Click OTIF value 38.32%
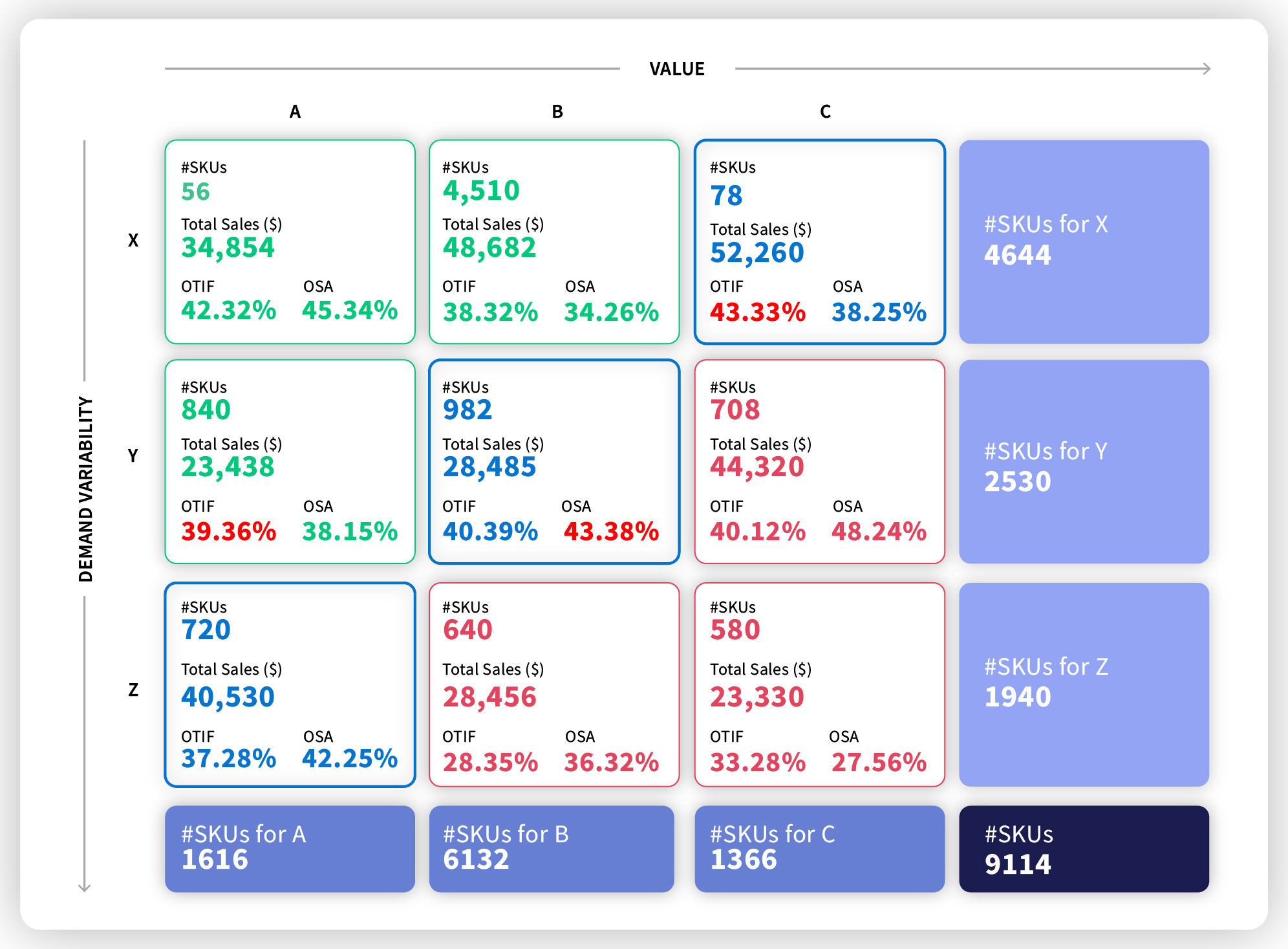Image resolution: width=1288 pixels, height=949 pixels. click(x=490, y=312)
